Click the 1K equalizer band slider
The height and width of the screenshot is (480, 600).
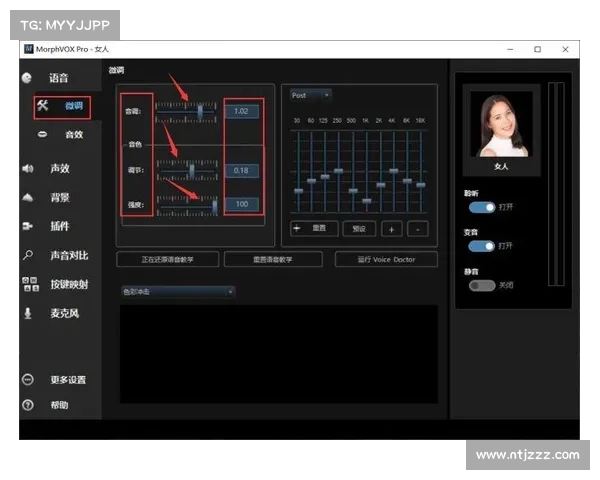(x=367, y=201)
